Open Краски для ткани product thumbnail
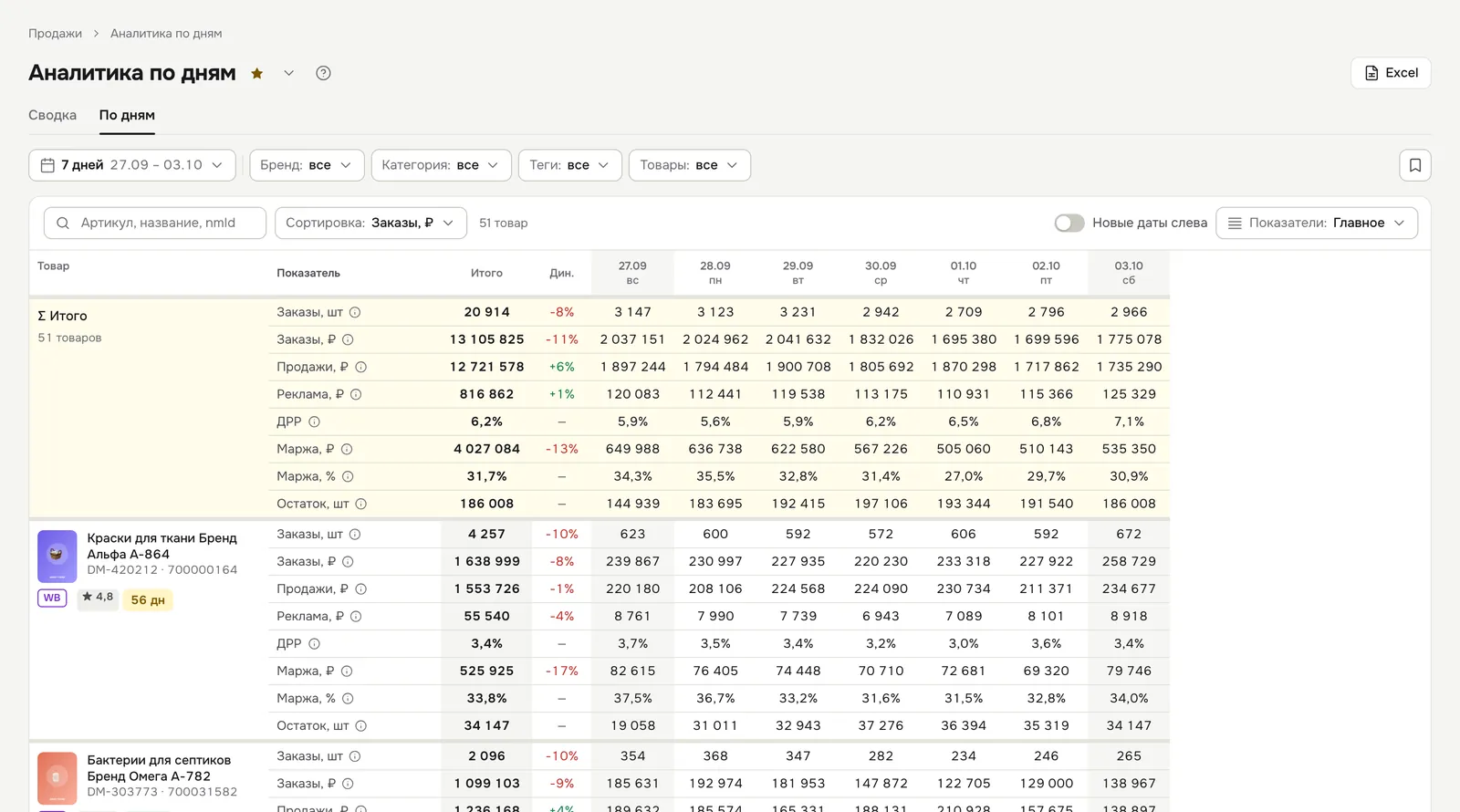This screenshot has height=812, width=1460. 57,557
